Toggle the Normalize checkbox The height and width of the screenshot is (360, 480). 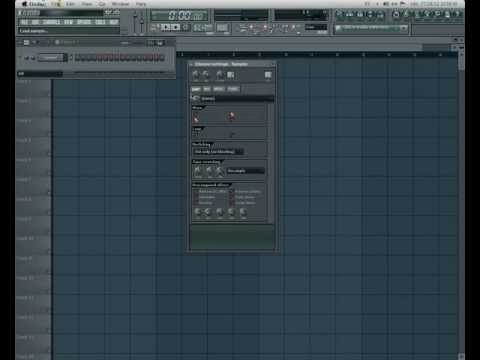(196, 197)
